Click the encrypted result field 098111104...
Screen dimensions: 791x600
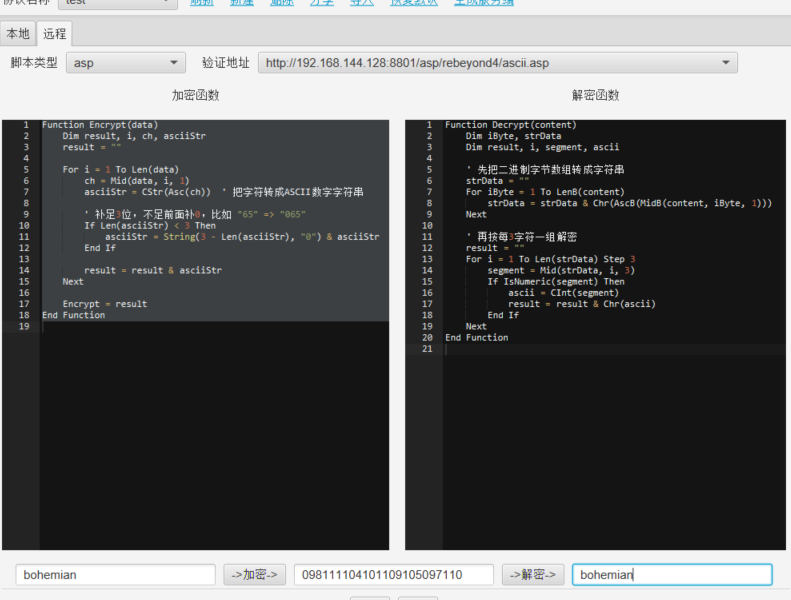[x=393, y=575]
